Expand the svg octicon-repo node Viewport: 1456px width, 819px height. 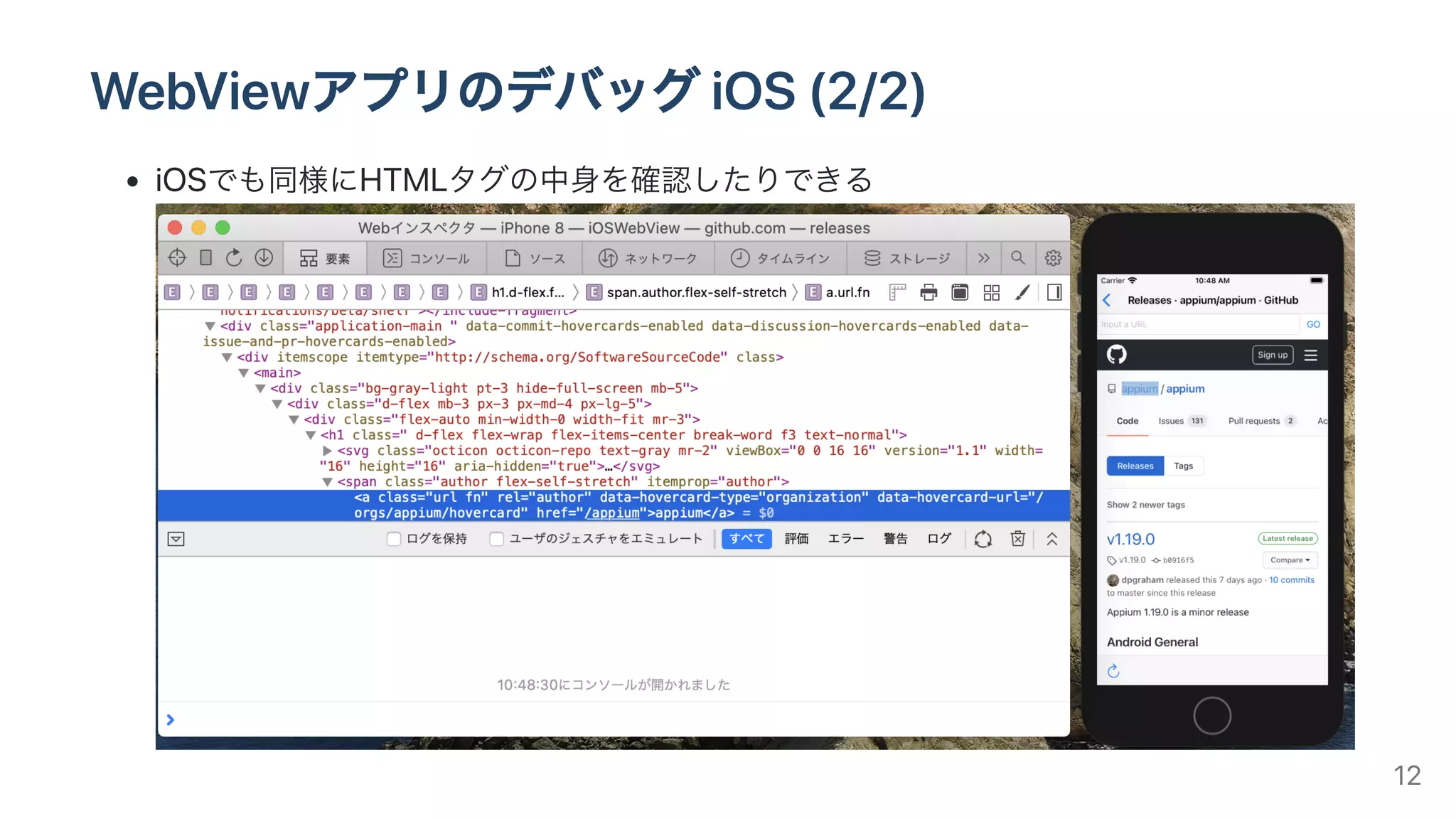327,451
